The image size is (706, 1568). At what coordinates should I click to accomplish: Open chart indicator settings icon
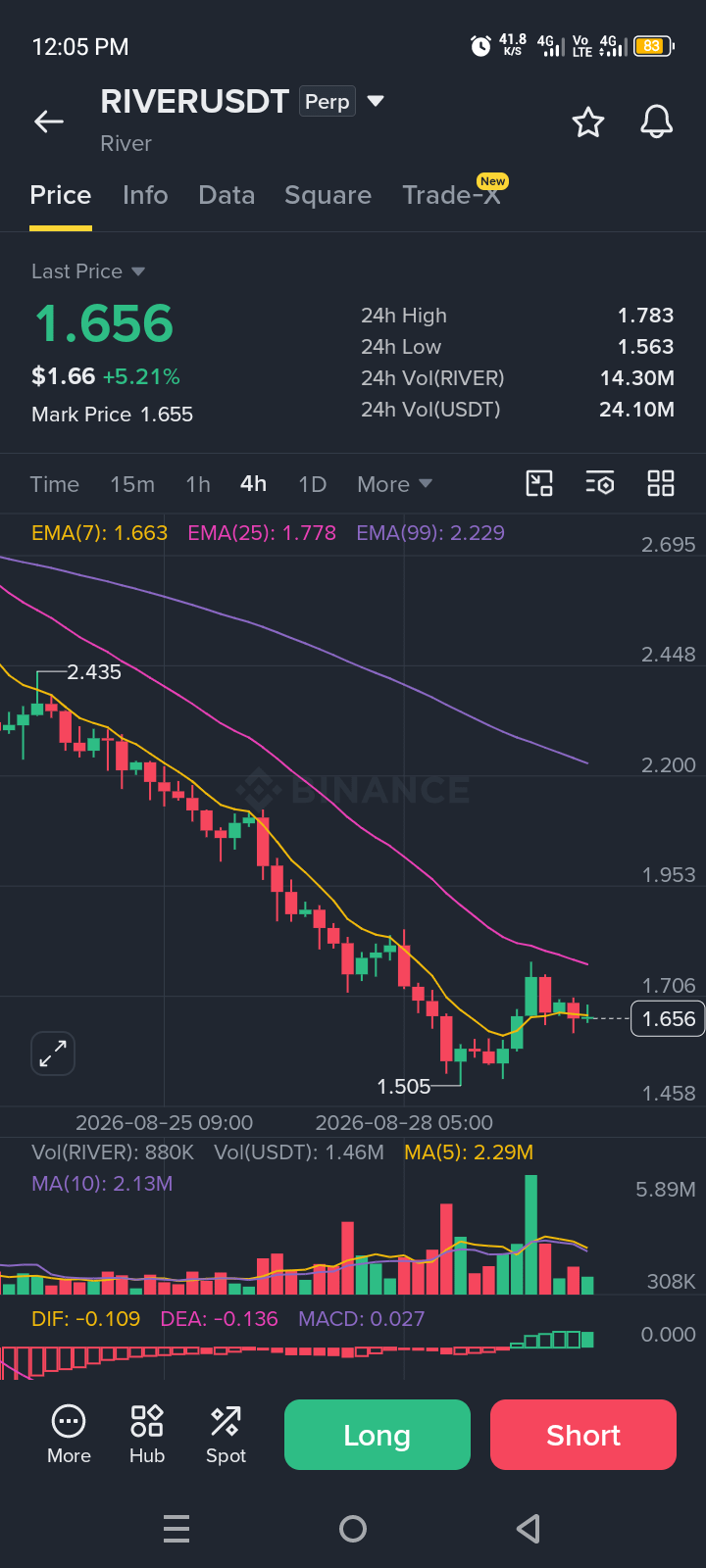point(600,483)
